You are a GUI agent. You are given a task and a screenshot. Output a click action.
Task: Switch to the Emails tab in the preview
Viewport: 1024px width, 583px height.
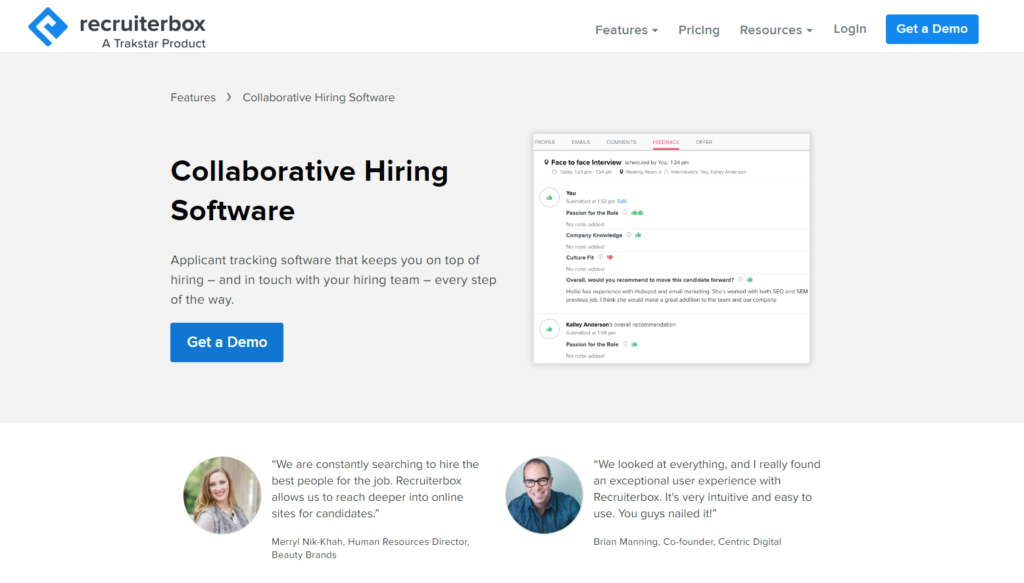pos(581,142)
